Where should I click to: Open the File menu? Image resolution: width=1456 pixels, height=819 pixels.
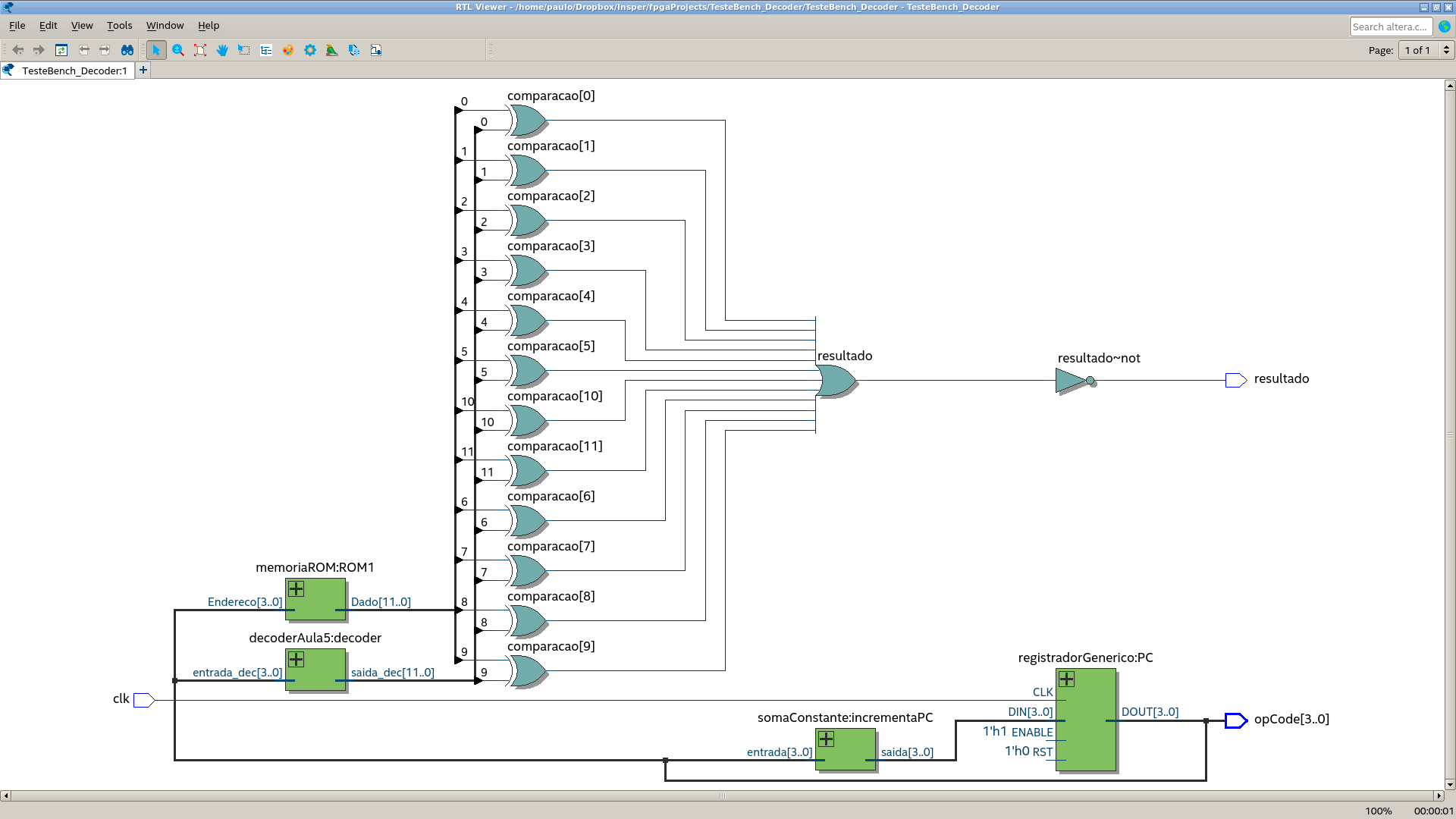click(17, 25)
